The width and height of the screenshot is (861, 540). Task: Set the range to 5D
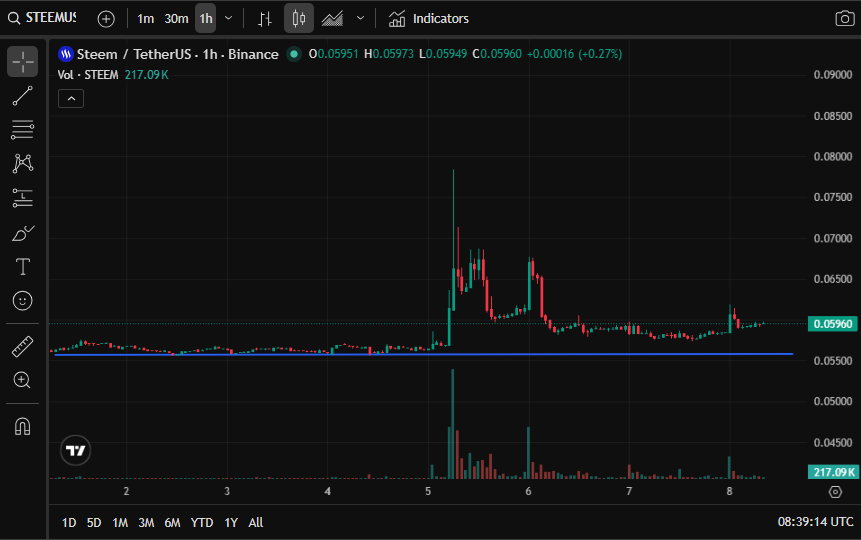click(x=94, y=522)
